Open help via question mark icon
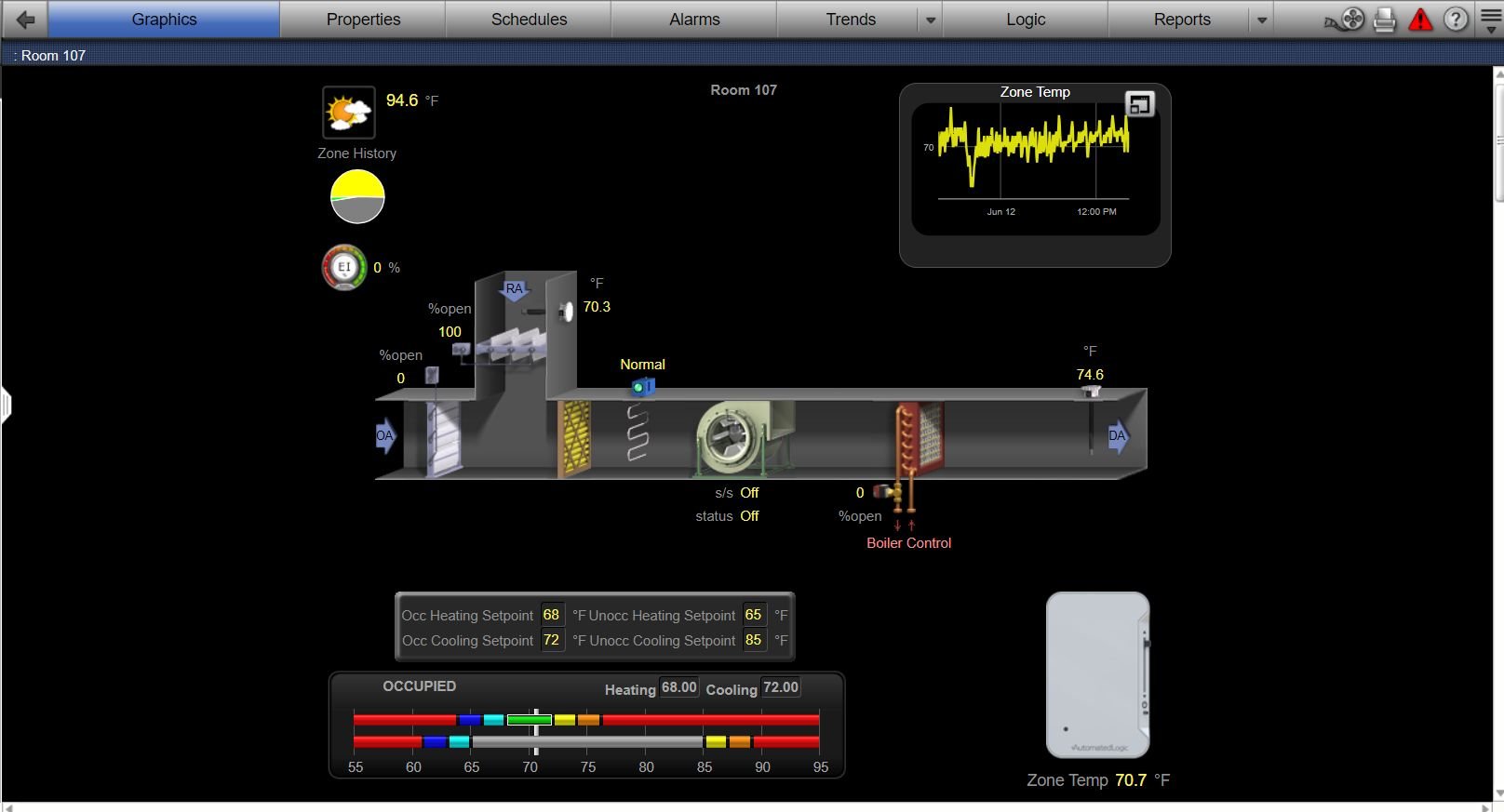The width and height of the screenshot is (1504, 812). [1456, 20]
